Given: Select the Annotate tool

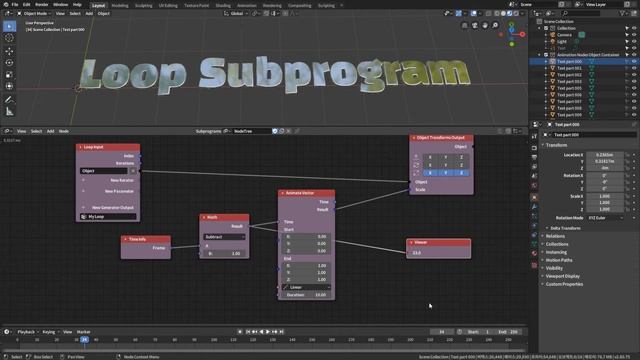Looking at the screenshot, I should [x=9, y=100].
